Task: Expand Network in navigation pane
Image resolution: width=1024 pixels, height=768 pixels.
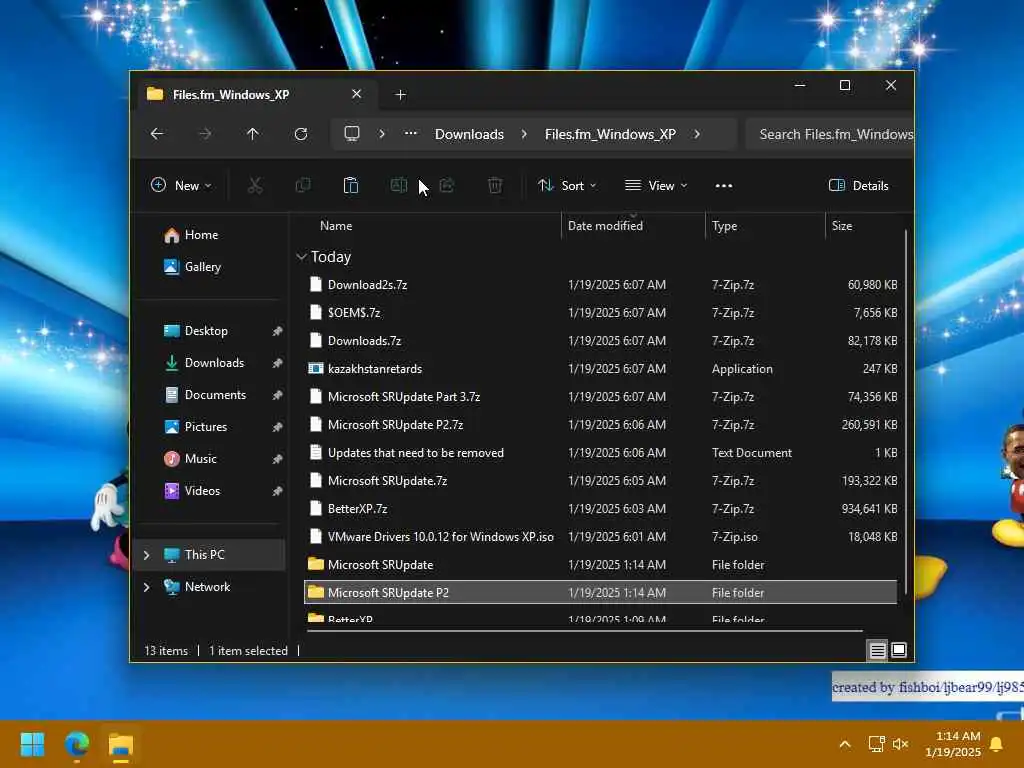Action: click(x=146, y=586)
